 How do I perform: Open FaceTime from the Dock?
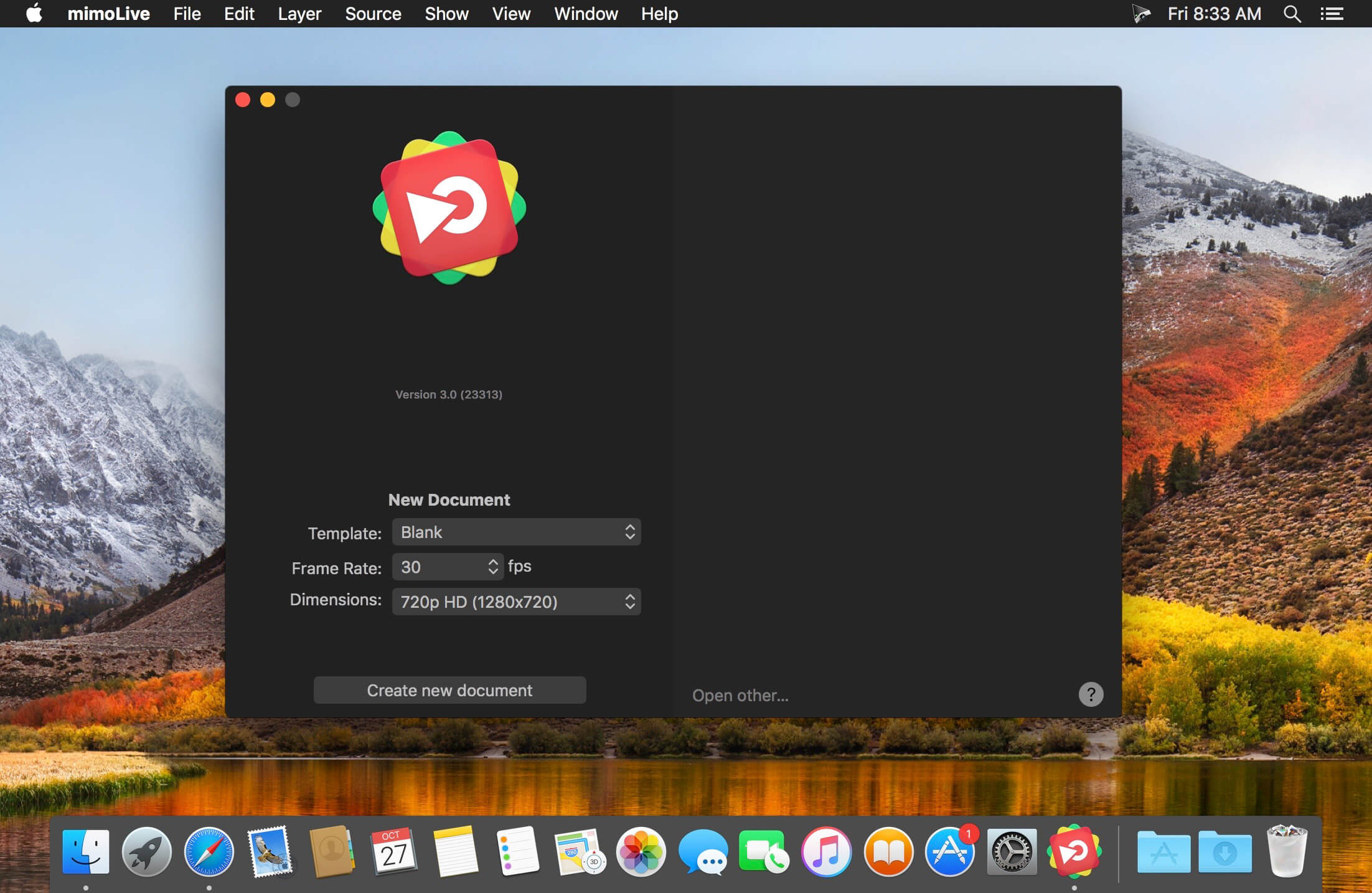click(764, 851)
